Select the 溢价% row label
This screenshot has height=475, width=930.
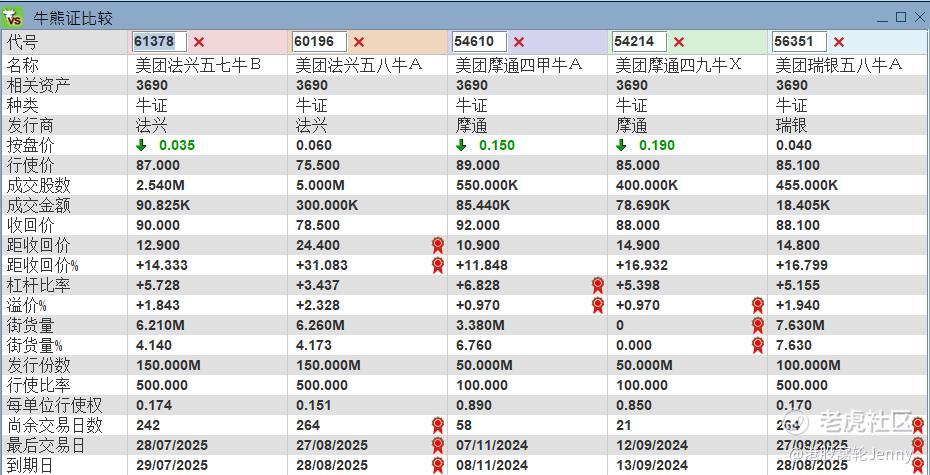[26, 305]
